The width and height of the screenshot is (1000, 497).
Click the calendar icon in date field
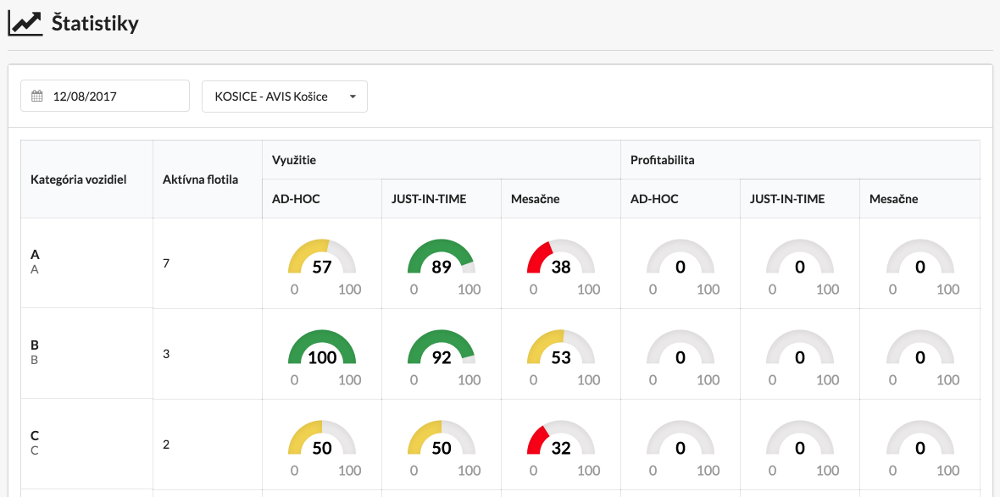coord(37,97)
